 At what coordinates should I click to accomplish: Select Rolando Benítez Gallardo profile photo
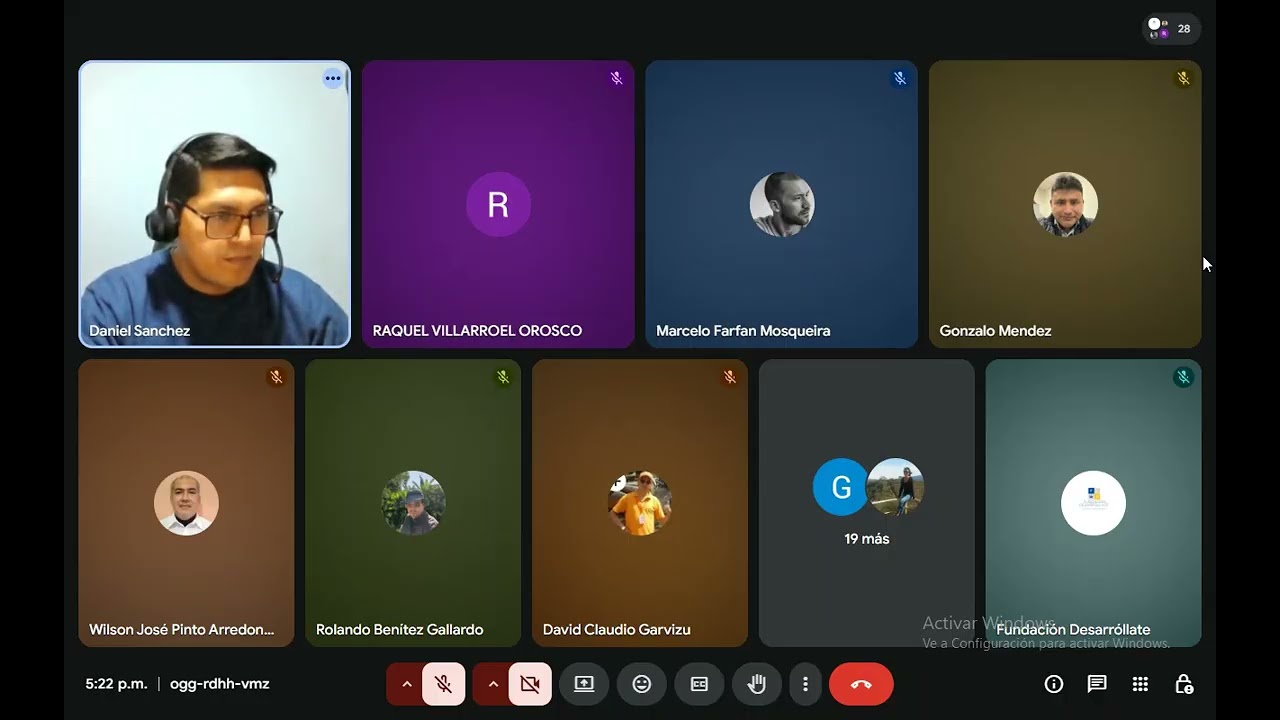(413, 503)
